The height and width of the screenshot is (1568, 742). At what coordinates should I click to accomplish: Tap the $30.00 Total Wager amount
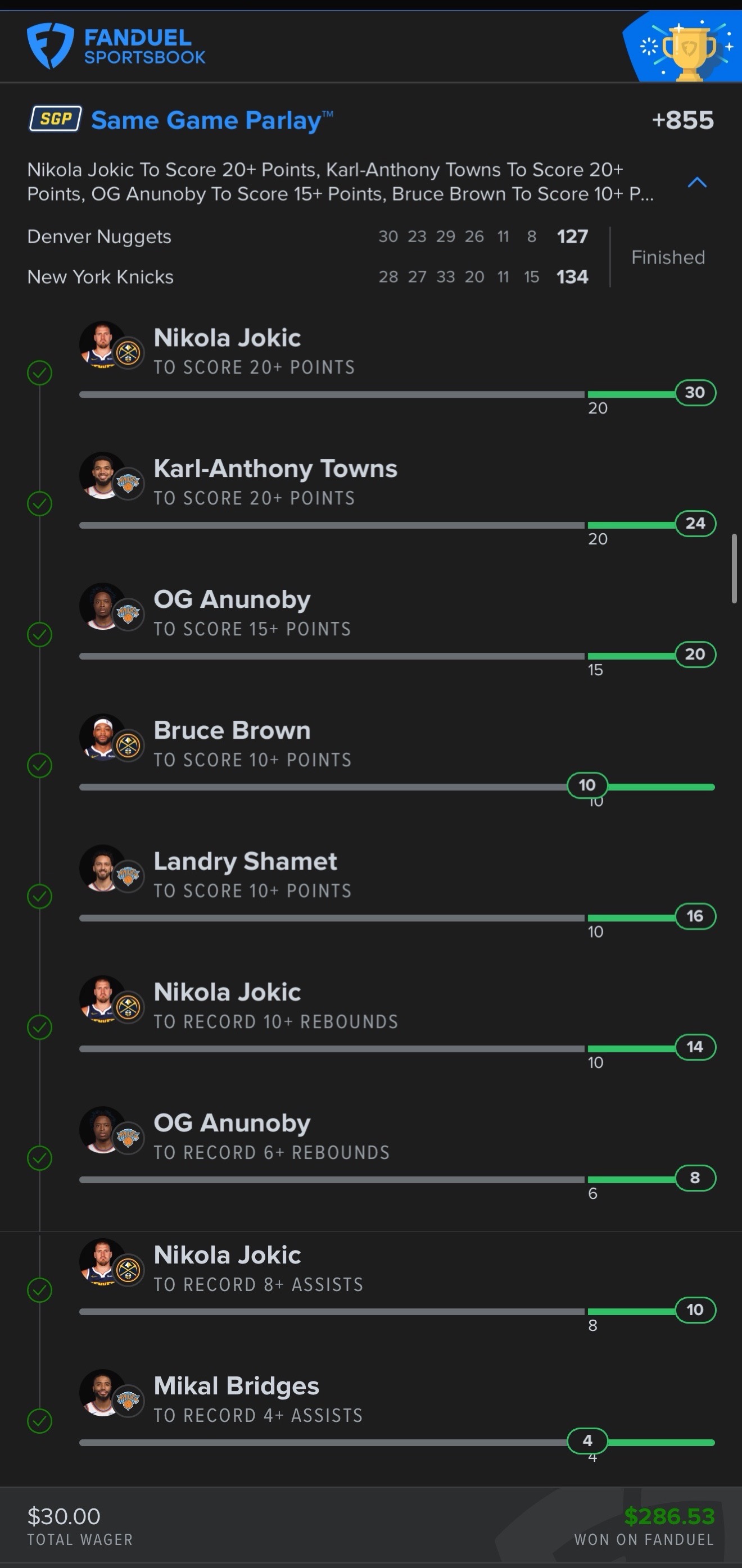tap(64, 1516)
